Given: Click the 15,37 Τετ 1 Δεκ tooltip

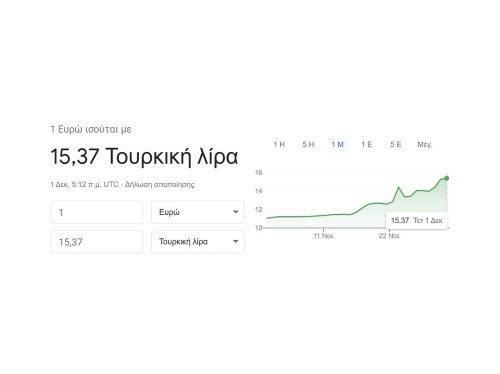Looking at the screenshot, I should point(416,220).
